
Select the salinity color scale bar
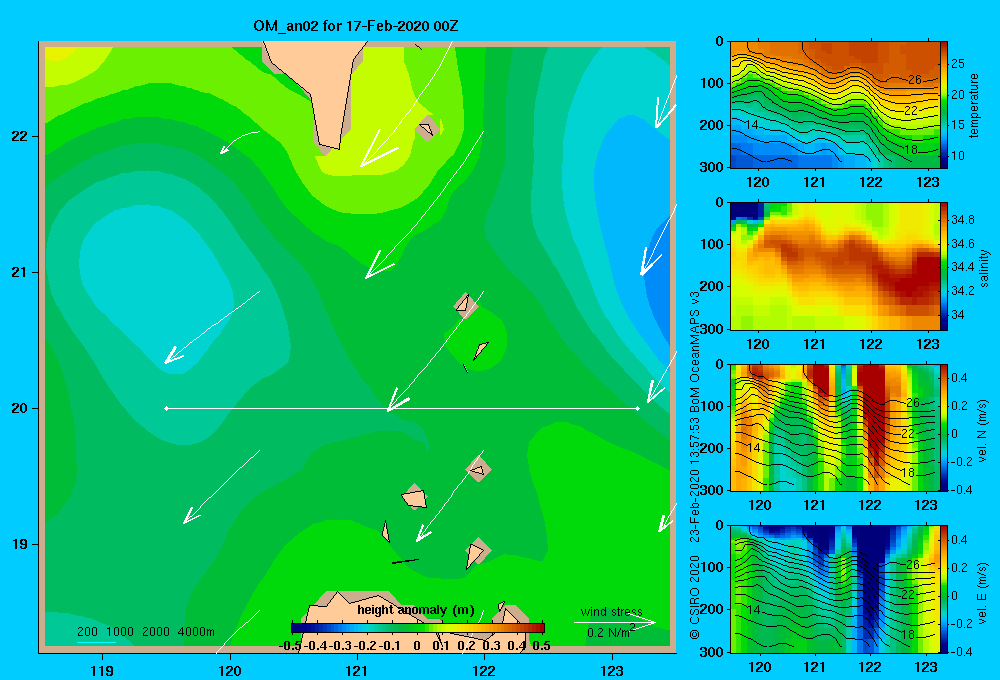944,266
